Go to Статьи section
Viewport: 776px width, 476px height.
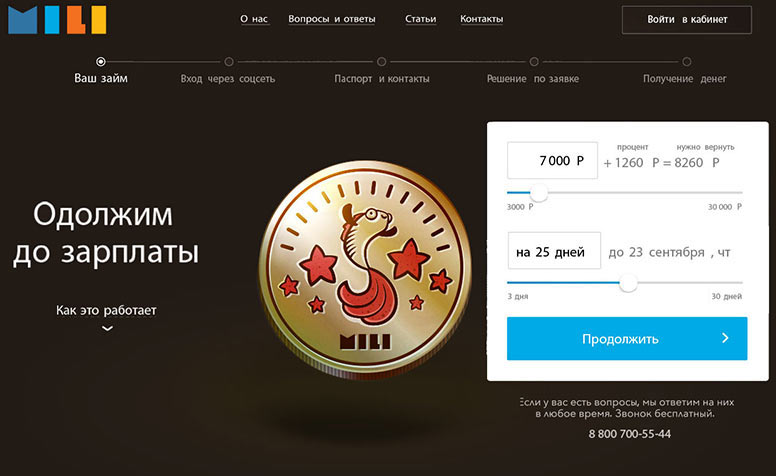(x=421, y=19)
